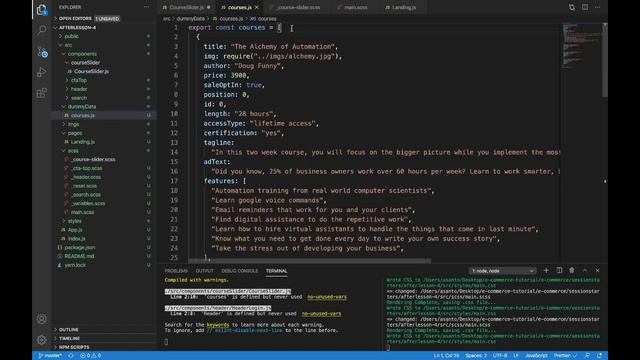Split the terminal panel
Screen dimensions: 640x360
point(559,270)
